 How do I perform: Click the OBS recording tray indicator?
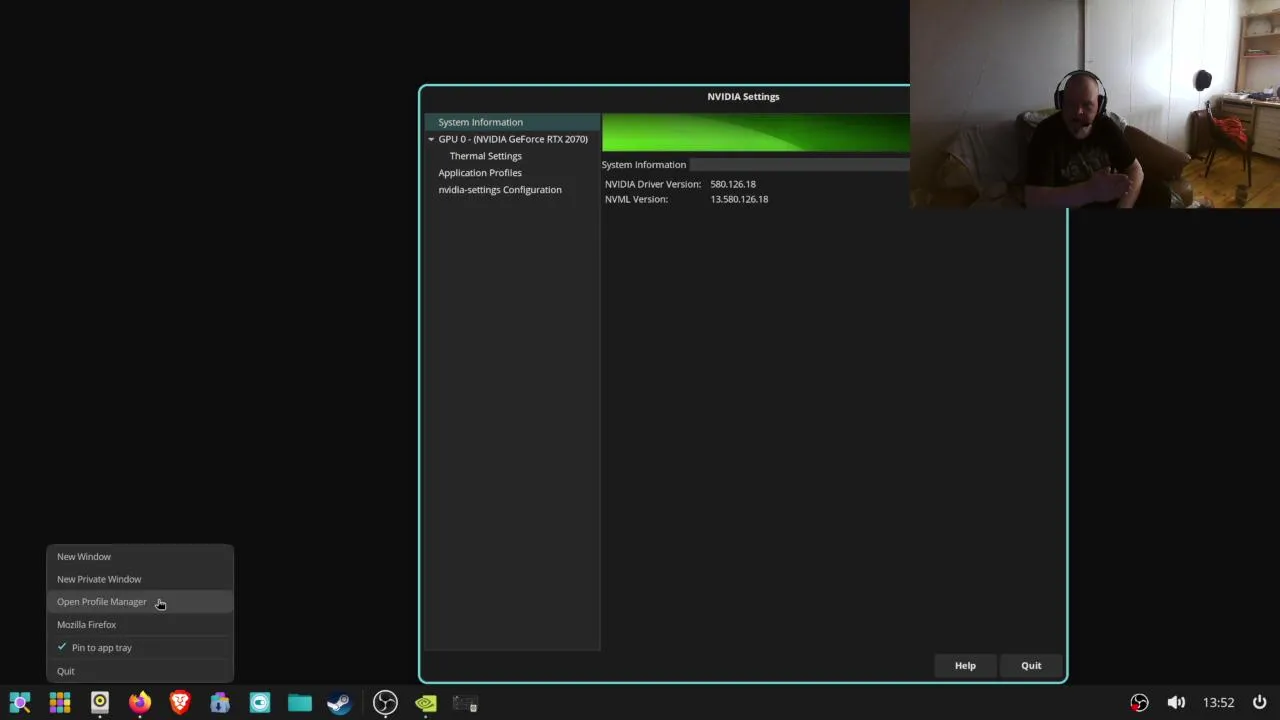click(1139, 702)
